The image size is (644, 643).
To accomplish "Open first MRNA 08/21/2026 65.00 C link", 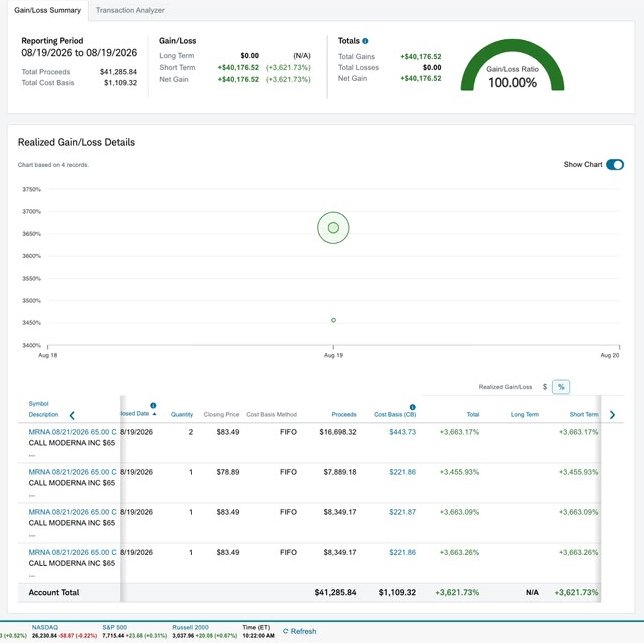I will [72, 432].
